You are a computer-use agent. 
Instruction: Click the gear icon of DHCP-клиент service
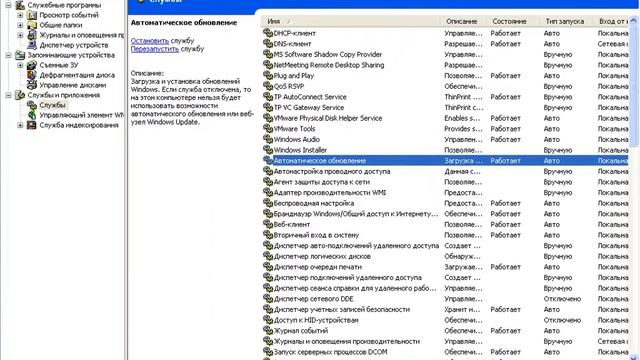pyautogui.click(x=268, y=33)
